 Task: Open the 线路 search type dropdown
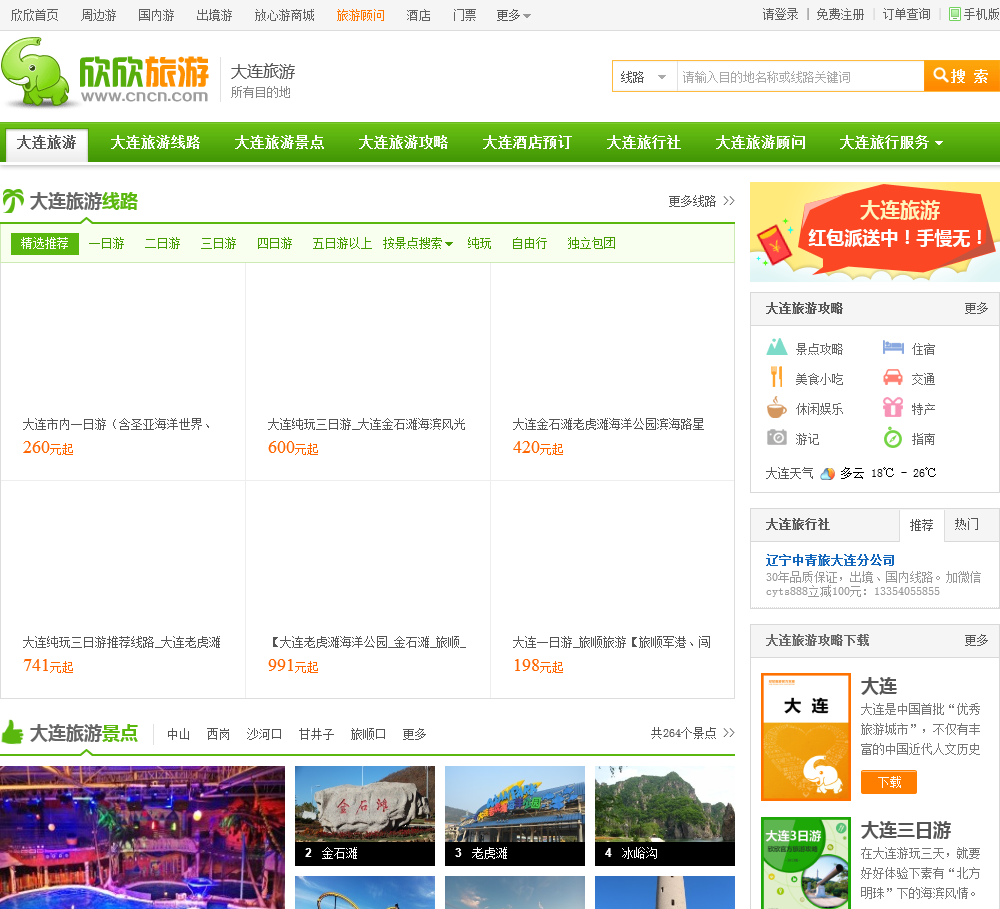644,77
